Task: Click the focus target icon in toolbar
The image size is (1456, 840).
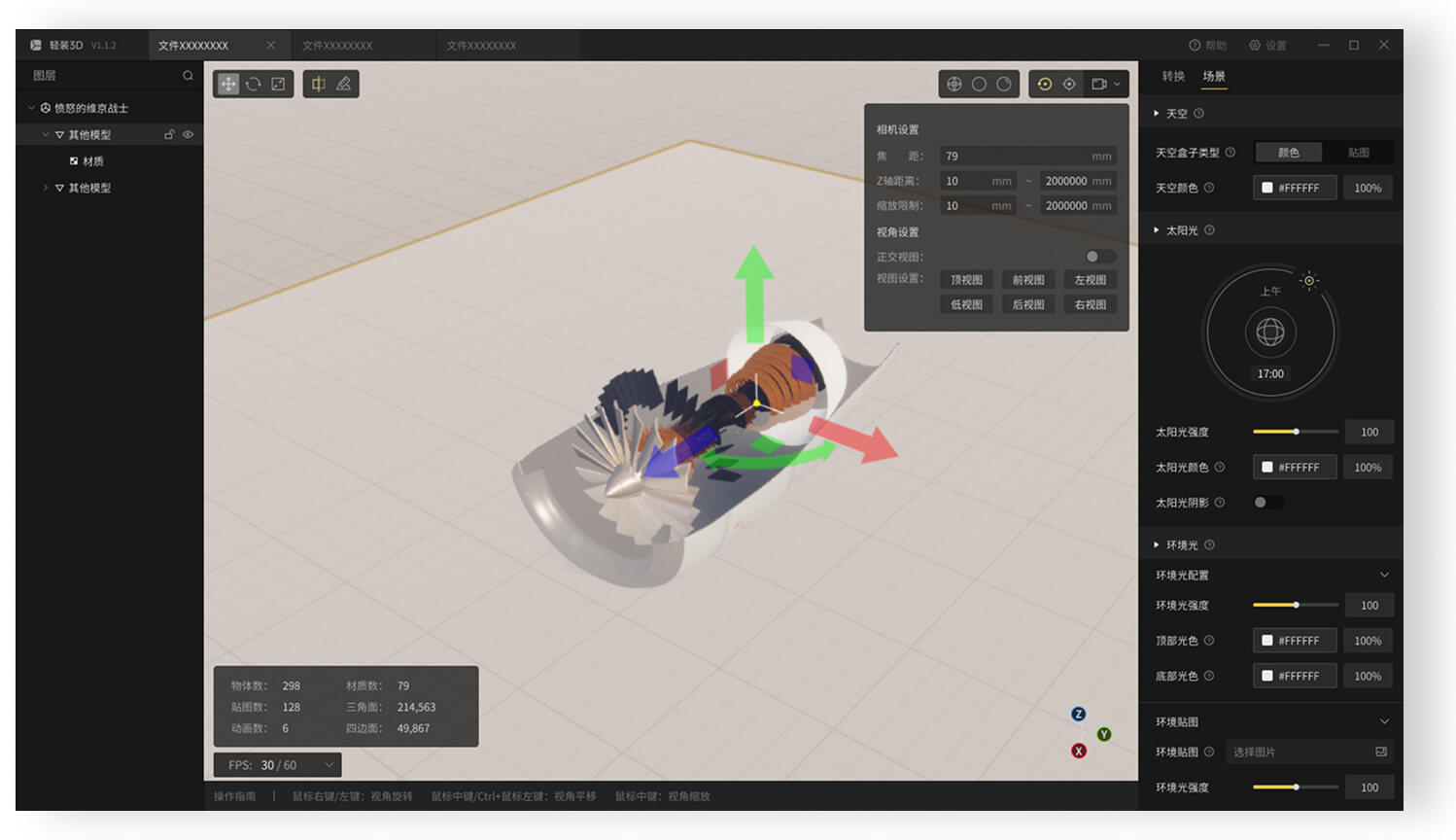Action: click(x=1069, y=85)
